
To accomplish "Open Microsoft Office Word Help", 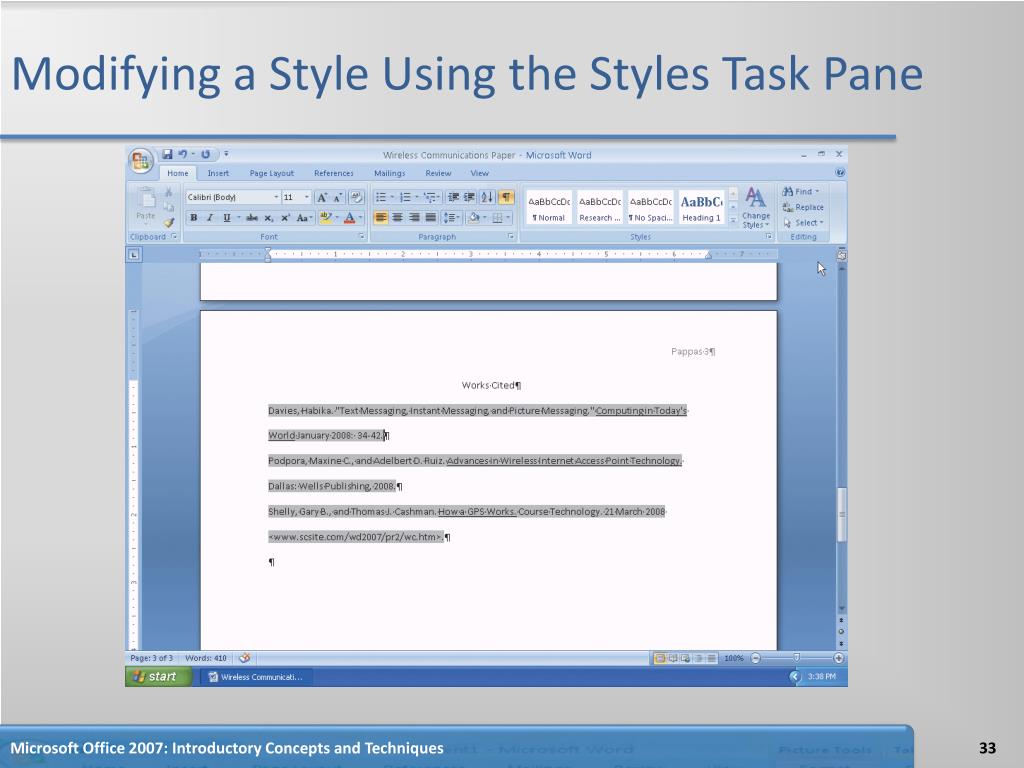I will pos(840,172).
